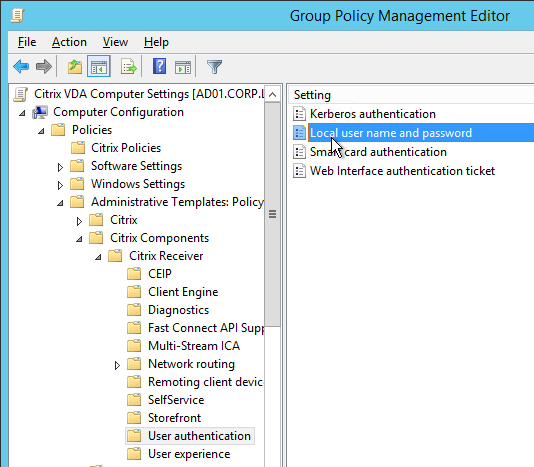The height and width of the screenshot is (467, 534).
Task: Click the Filter funnel toolbar icon
Action: pyautogui.click(x=214, y=66)
